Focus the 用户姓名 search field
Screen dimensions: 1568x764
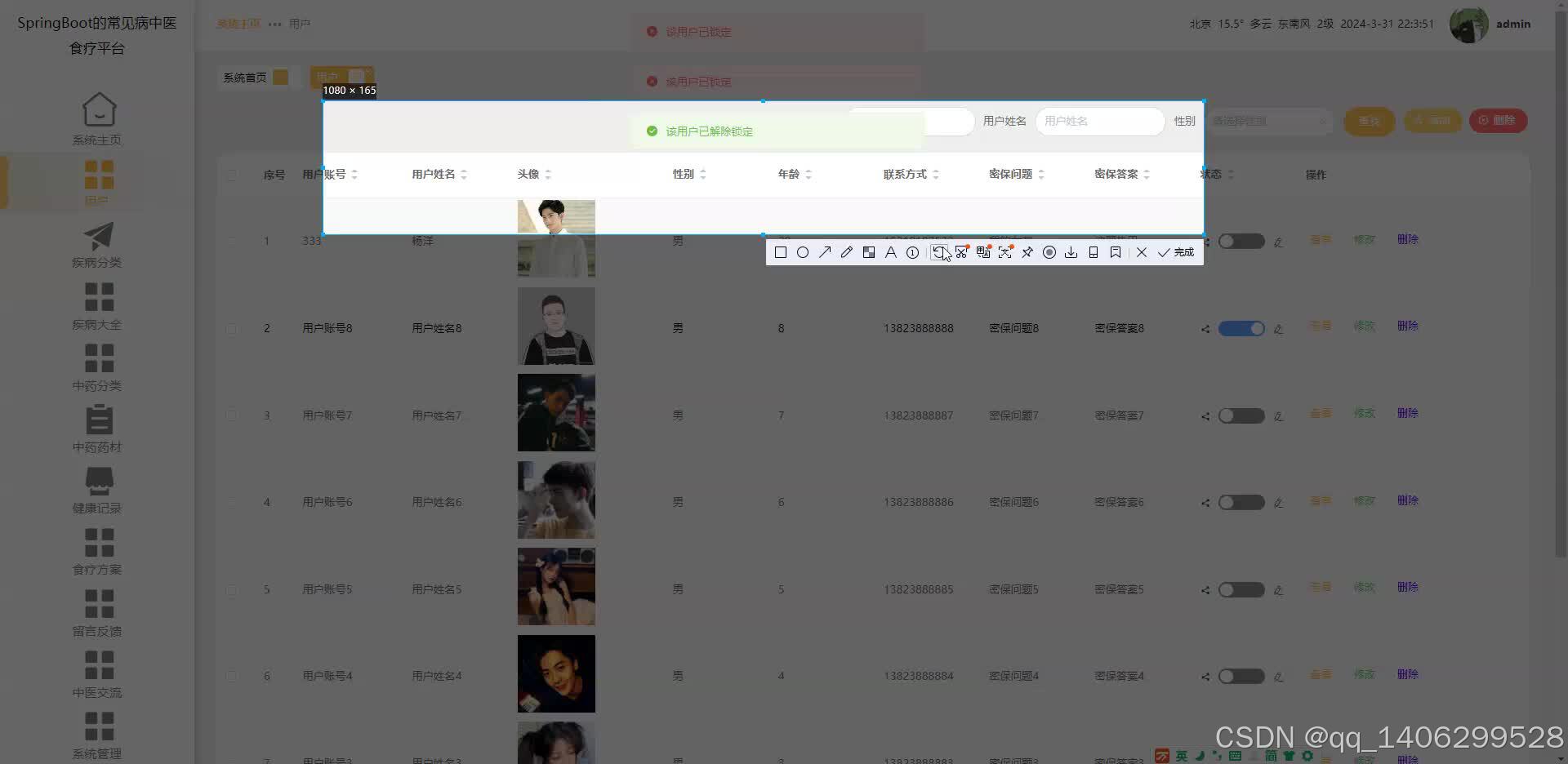(x=1099, y=121)
